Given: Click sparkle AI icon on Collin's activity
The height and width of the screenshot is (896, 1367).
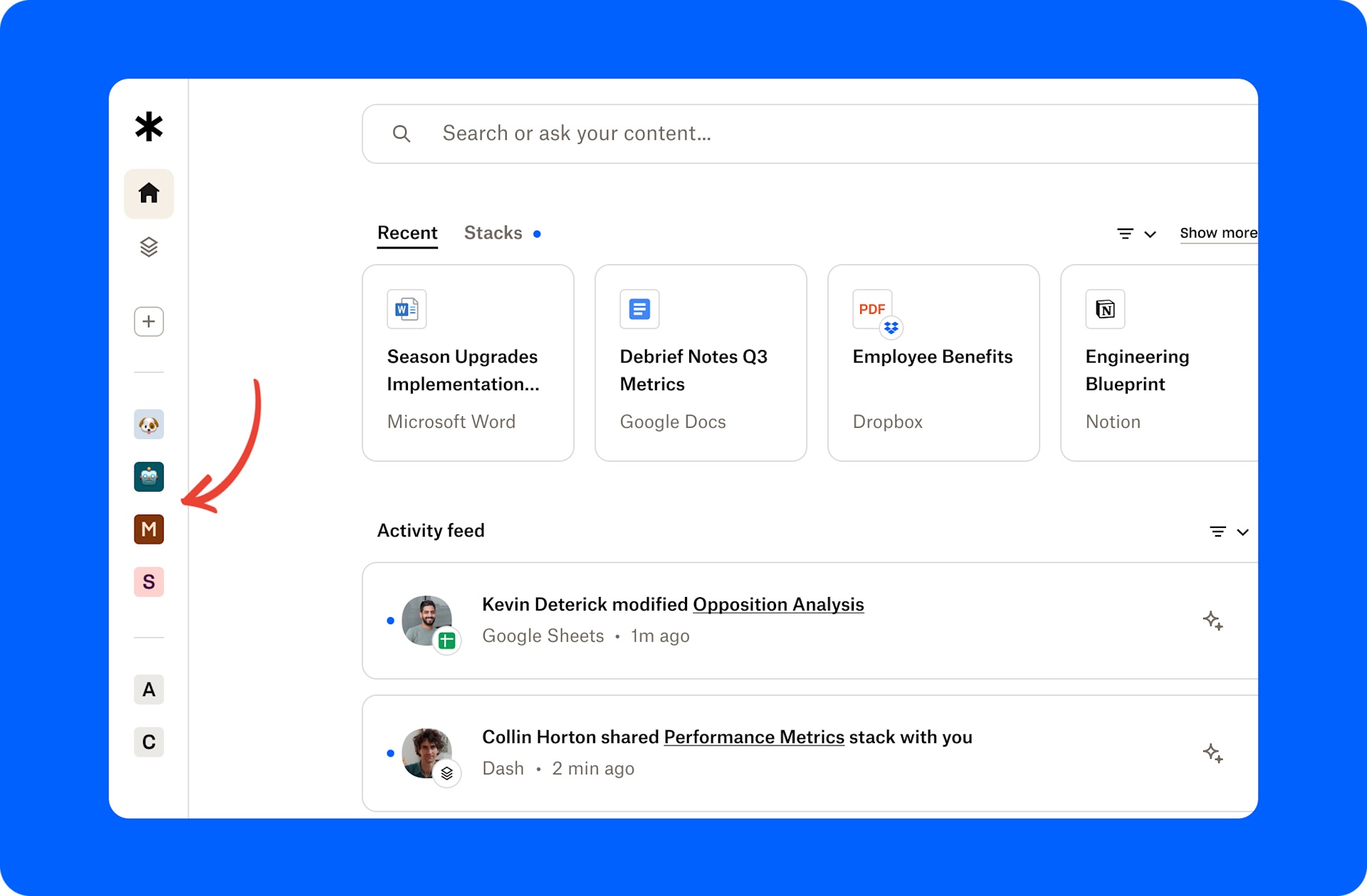Looking at the screenshot, I should 1214,753.
